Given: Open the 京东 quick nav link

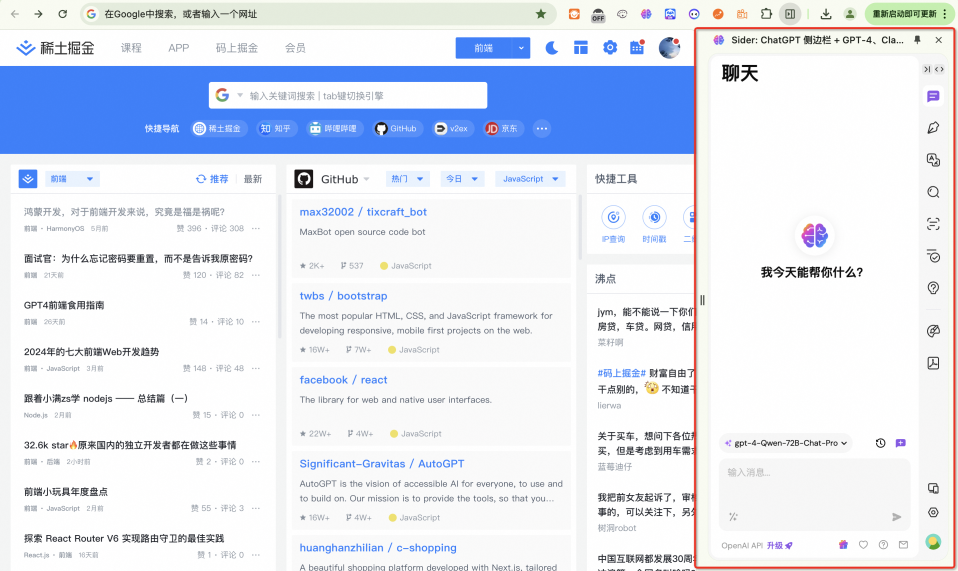Looking at the screenshot, I should click(x=503, y=129).
